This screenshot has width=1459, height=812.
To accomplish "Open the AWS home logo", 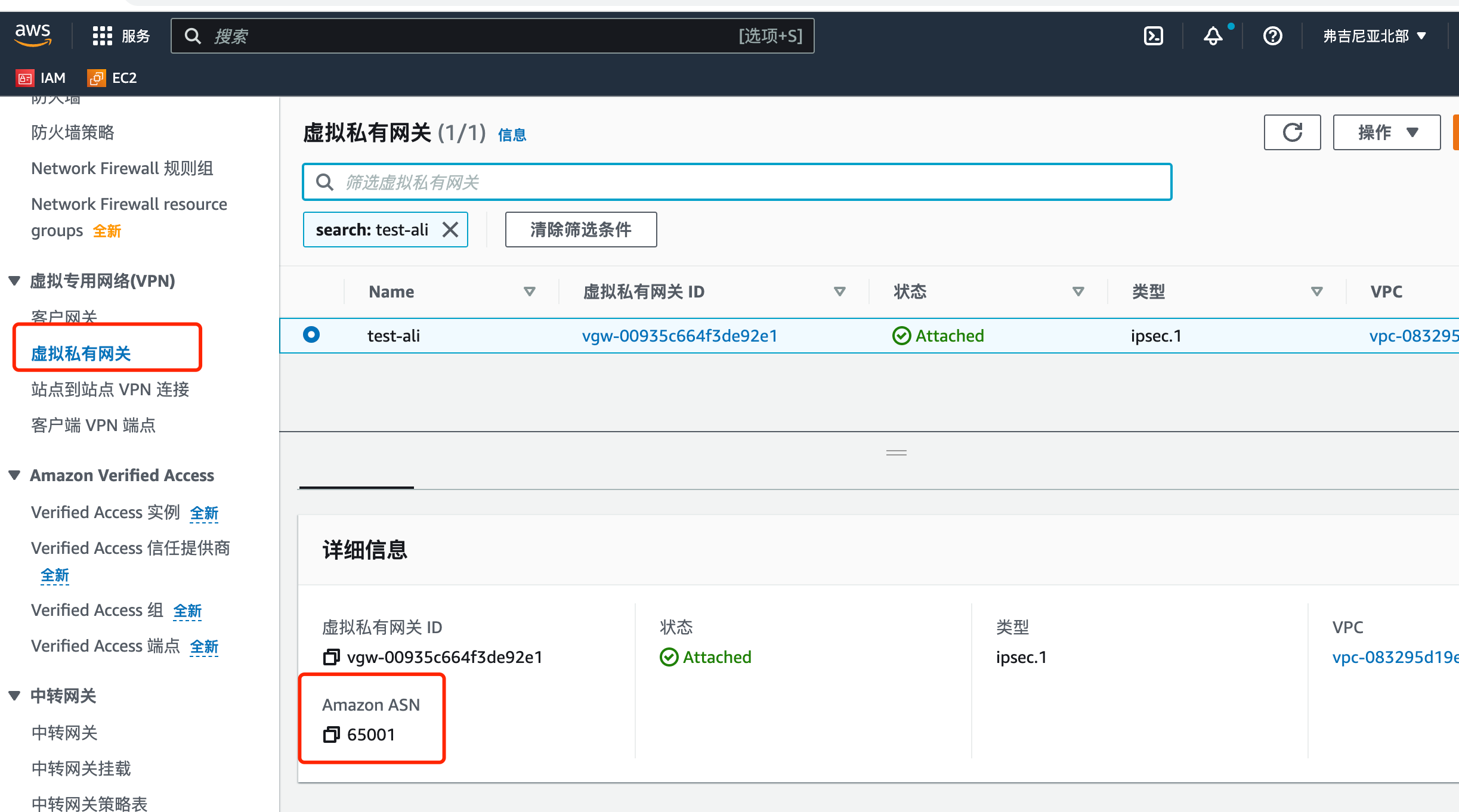I will click(33, 36).
